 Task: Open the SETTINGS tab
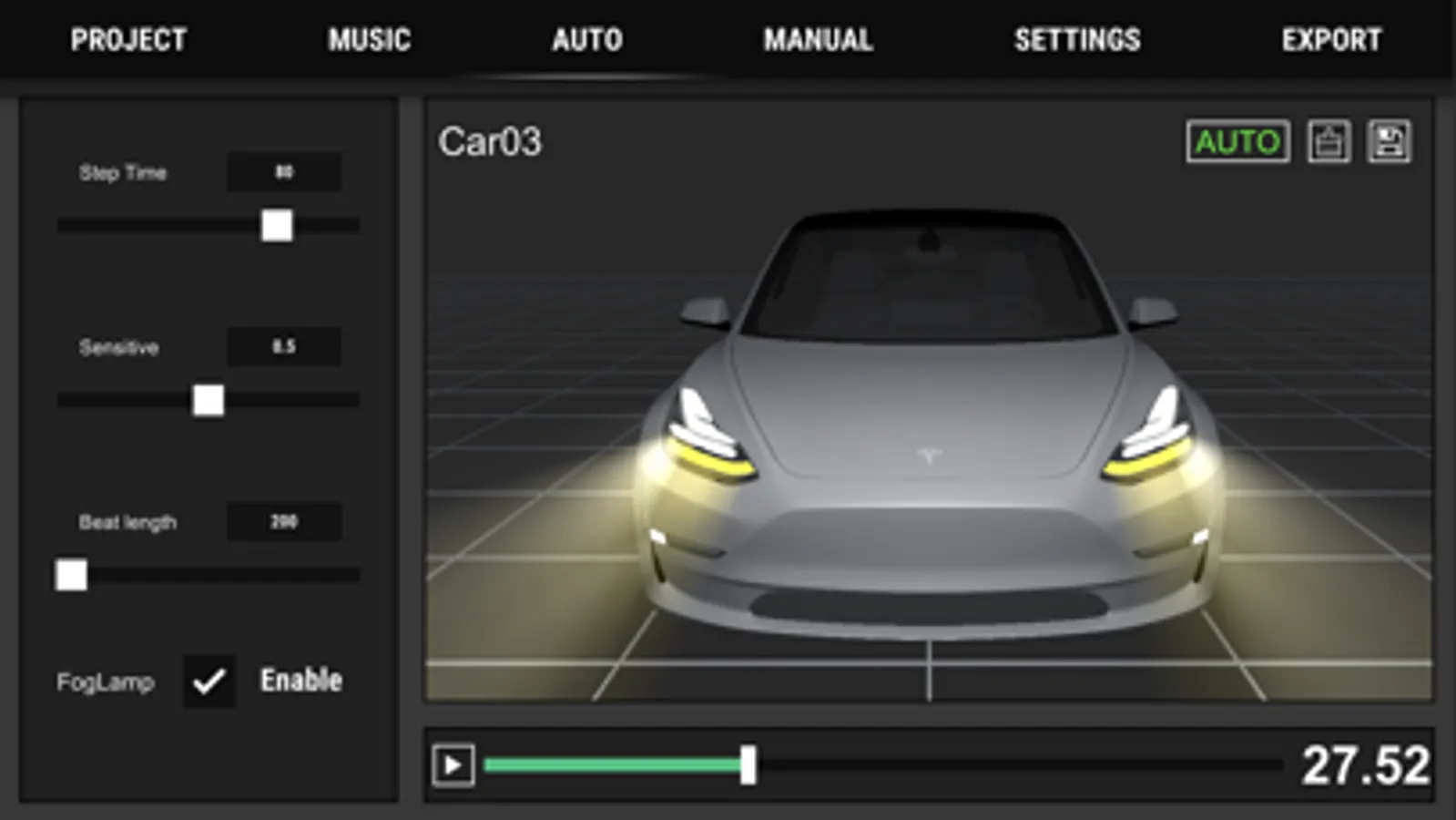click(x=1077, y=39)
